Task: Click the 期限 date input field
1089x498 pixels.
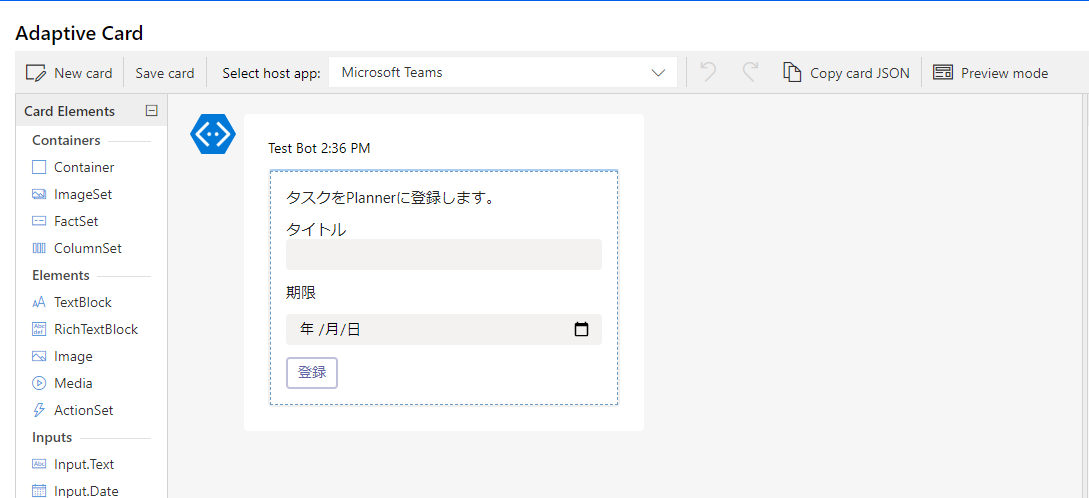Action: [444, 329]
